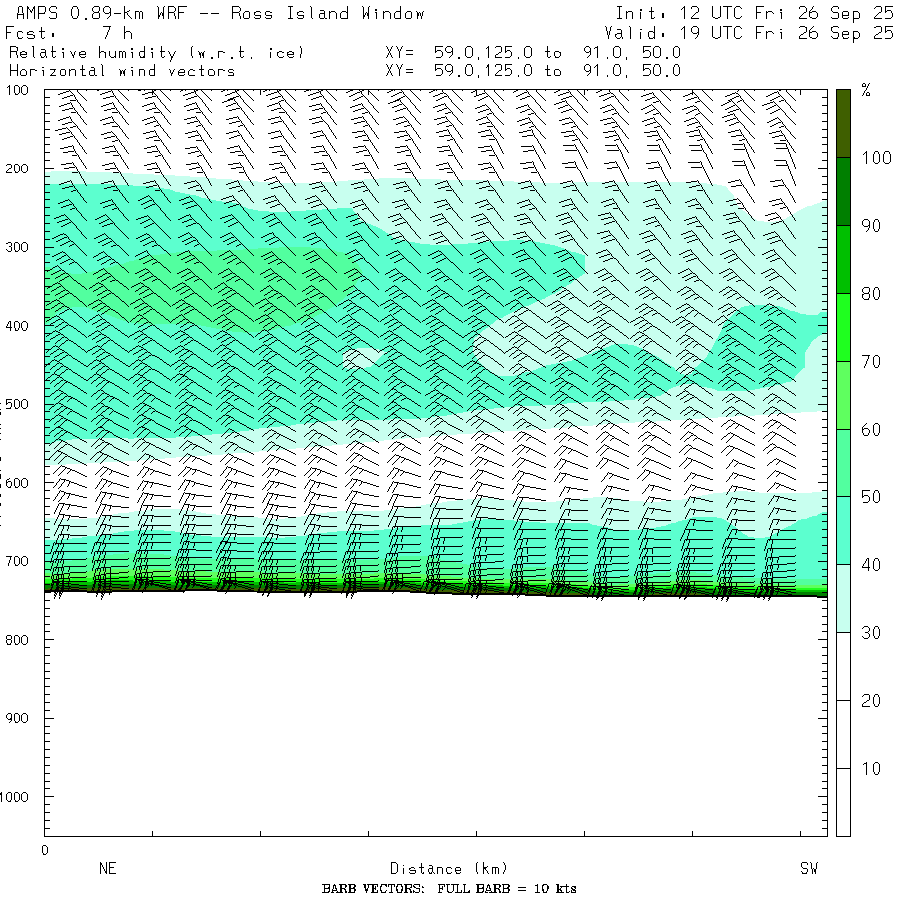
Task: Click the 'BARB VECTORS: FULL BARB = 10 kts' caption
Action: 449,889
